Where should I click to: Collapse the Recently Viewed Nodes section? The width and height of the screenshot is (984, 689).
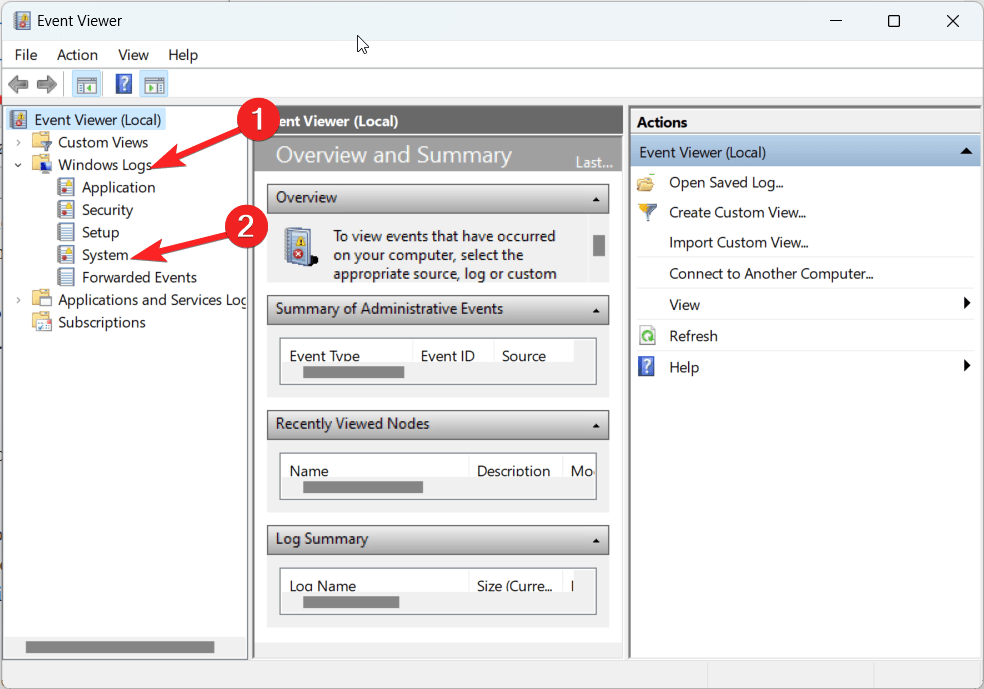[596, 426]
